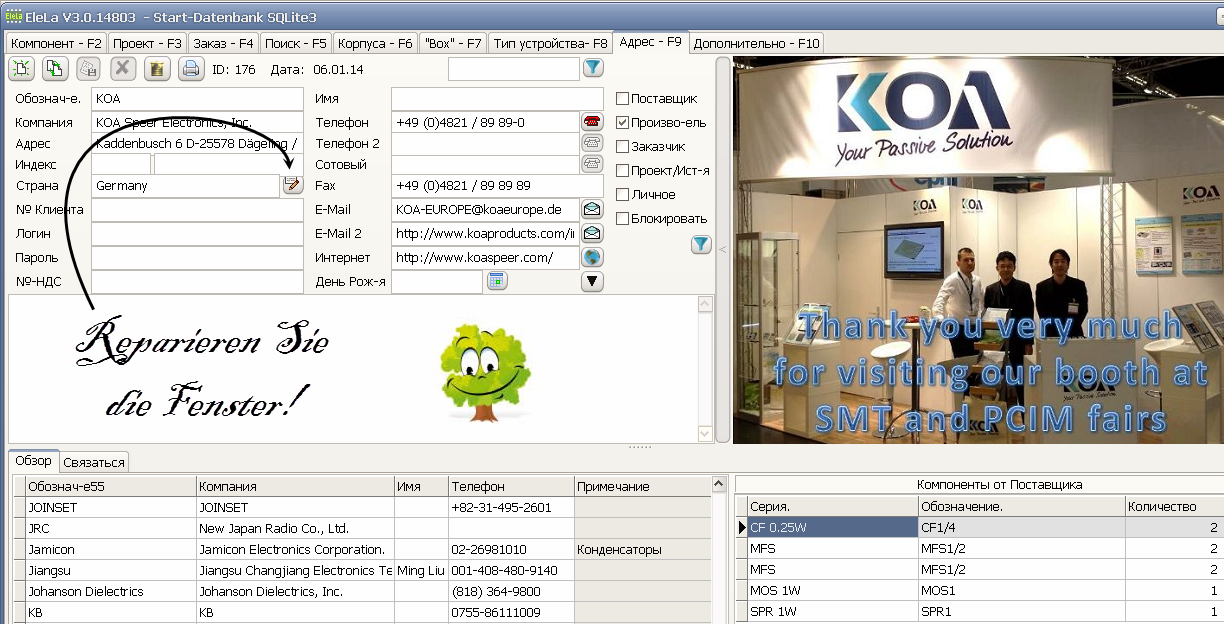Click address list scrollbar up arrow
The height and width of the screenshot is (624, 1224).
[x=718, y=485]
